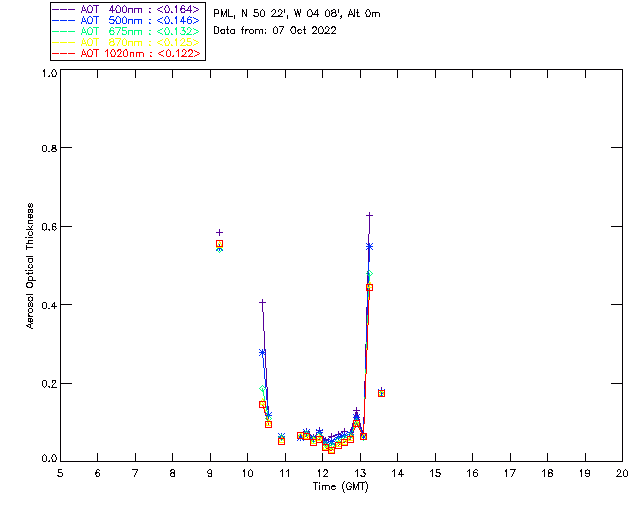The width and height of the screenshot is (640, 512).
Task: Click the x-axis tick label '20'
Action: click(x=622, y=473)
